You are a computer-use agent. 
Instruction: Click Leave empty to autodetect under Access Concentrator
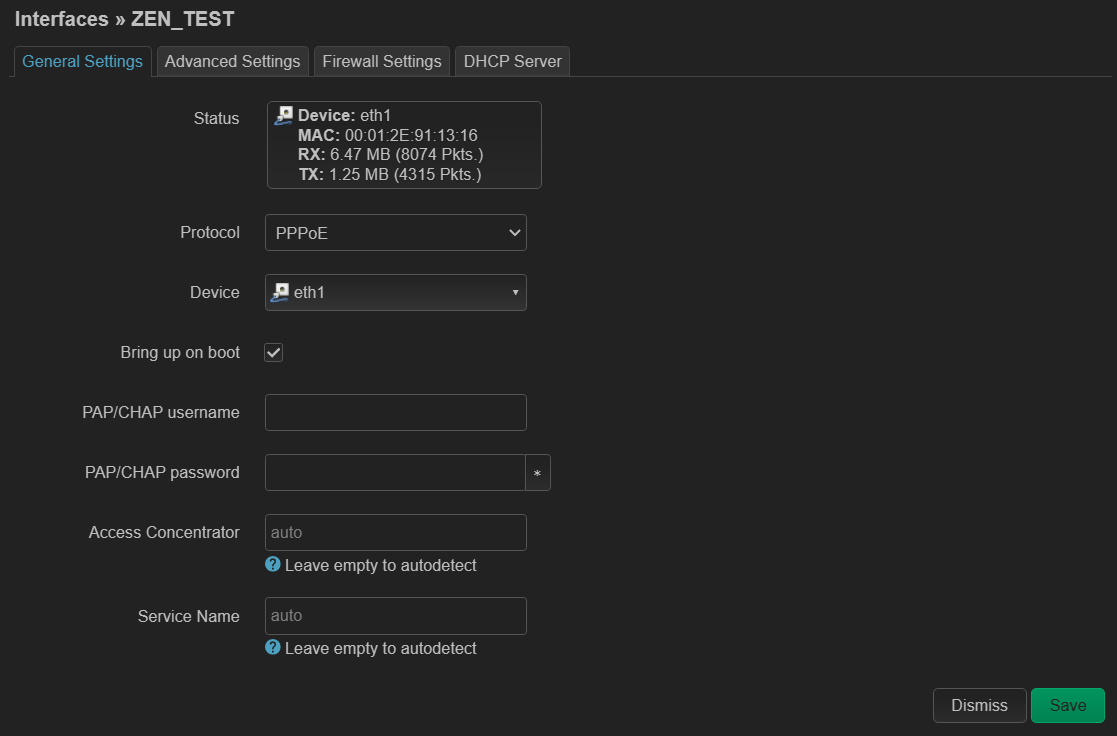pyautogui.click(x=380, y=566)
